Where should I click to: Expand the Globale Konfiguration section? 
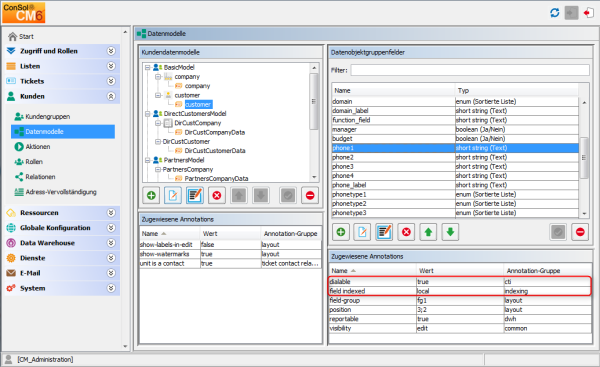[111, 228]
